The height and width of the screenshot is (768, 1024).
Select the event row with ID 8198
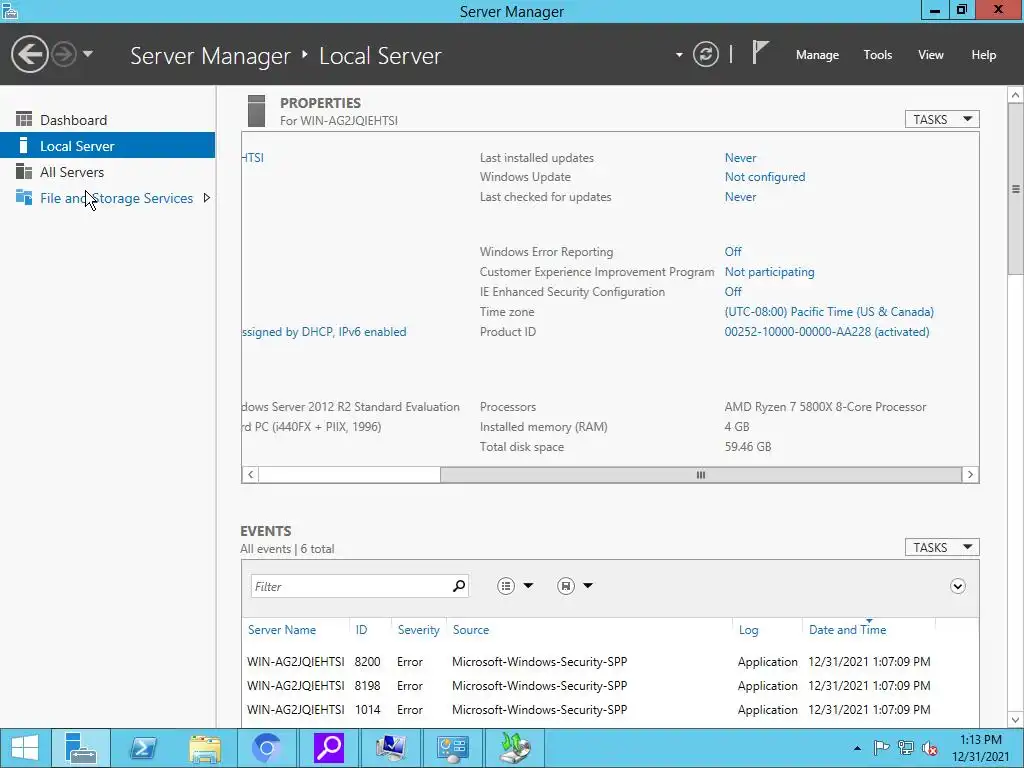point(610,686)
